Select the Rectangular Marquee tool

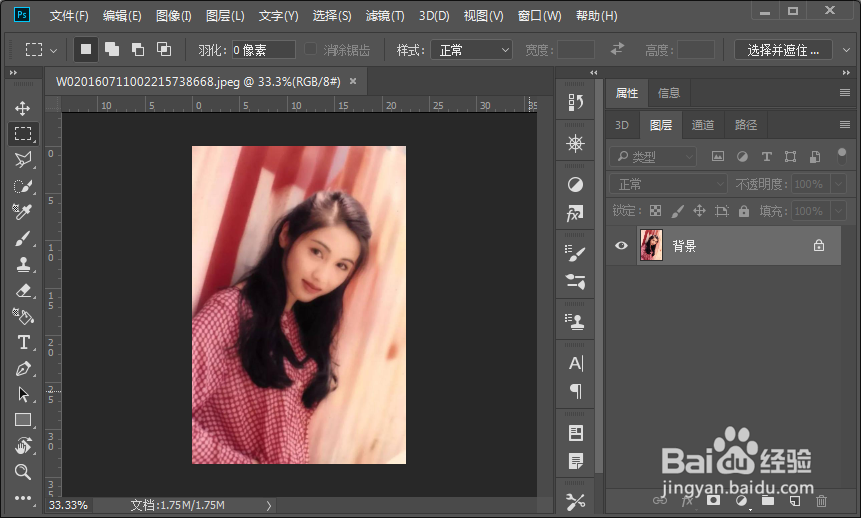[x=23, y=133]
